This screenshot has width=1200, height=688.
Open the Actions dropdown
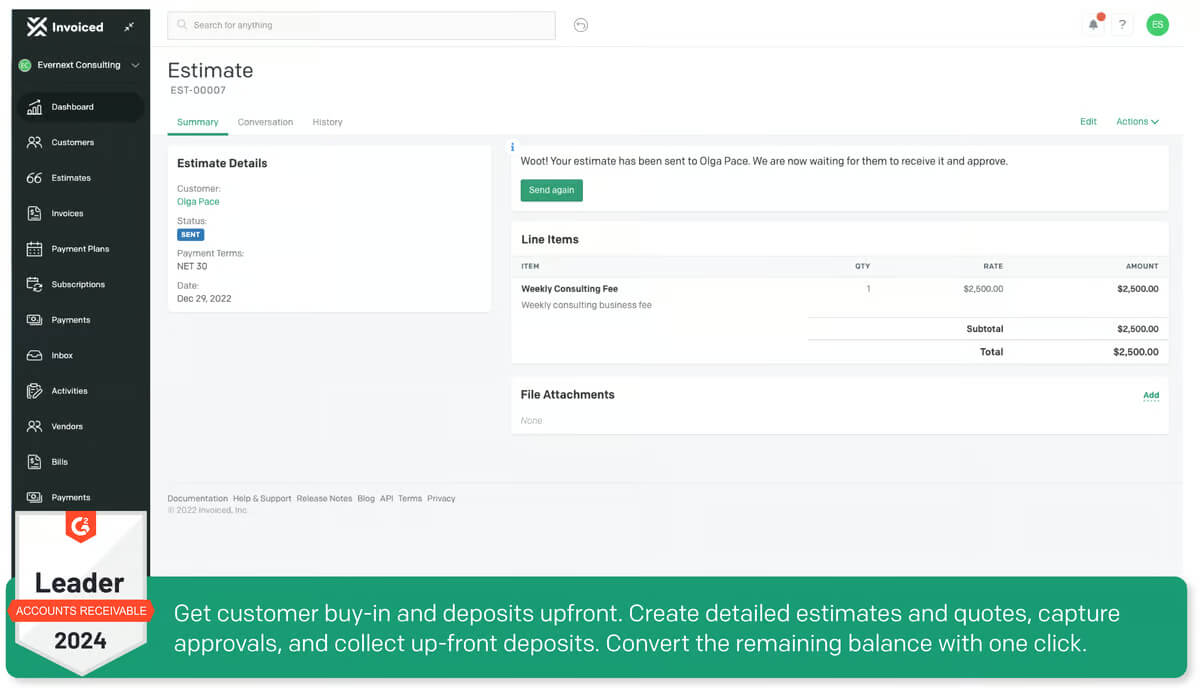pyautogui.click(x=1137, y=122)
